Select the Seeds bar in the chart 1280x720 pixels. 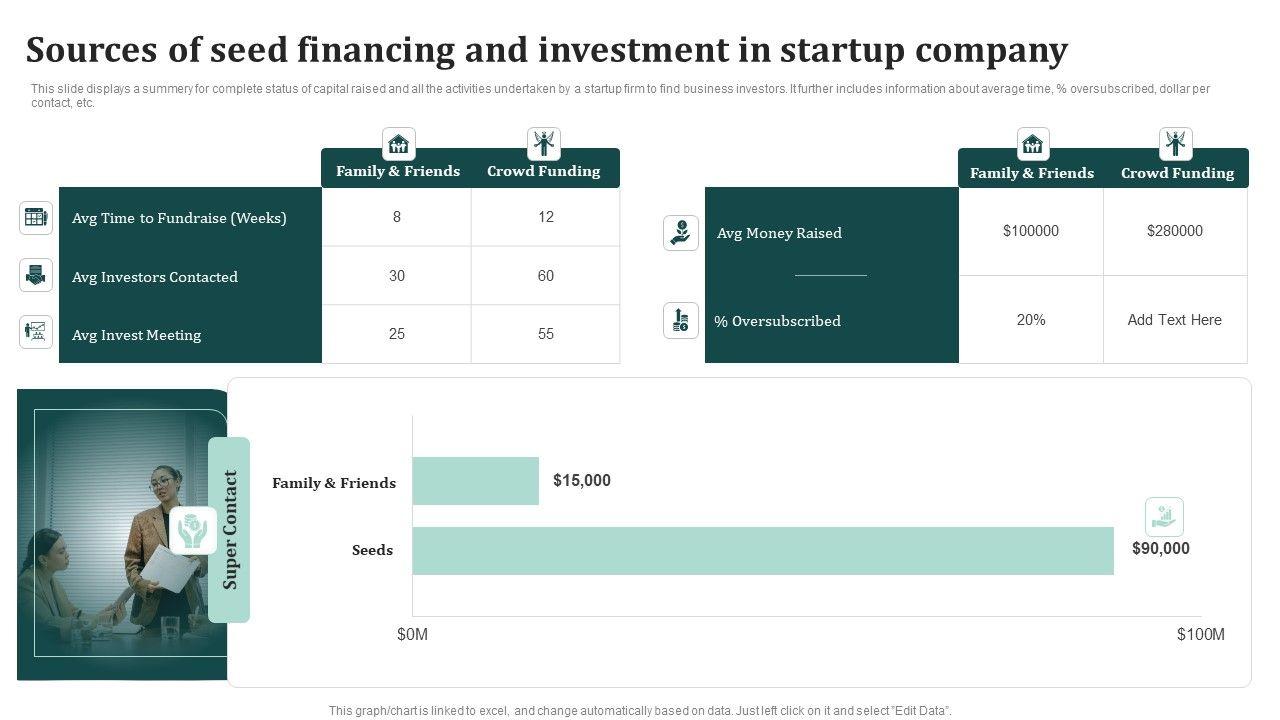tap(762, 551)
